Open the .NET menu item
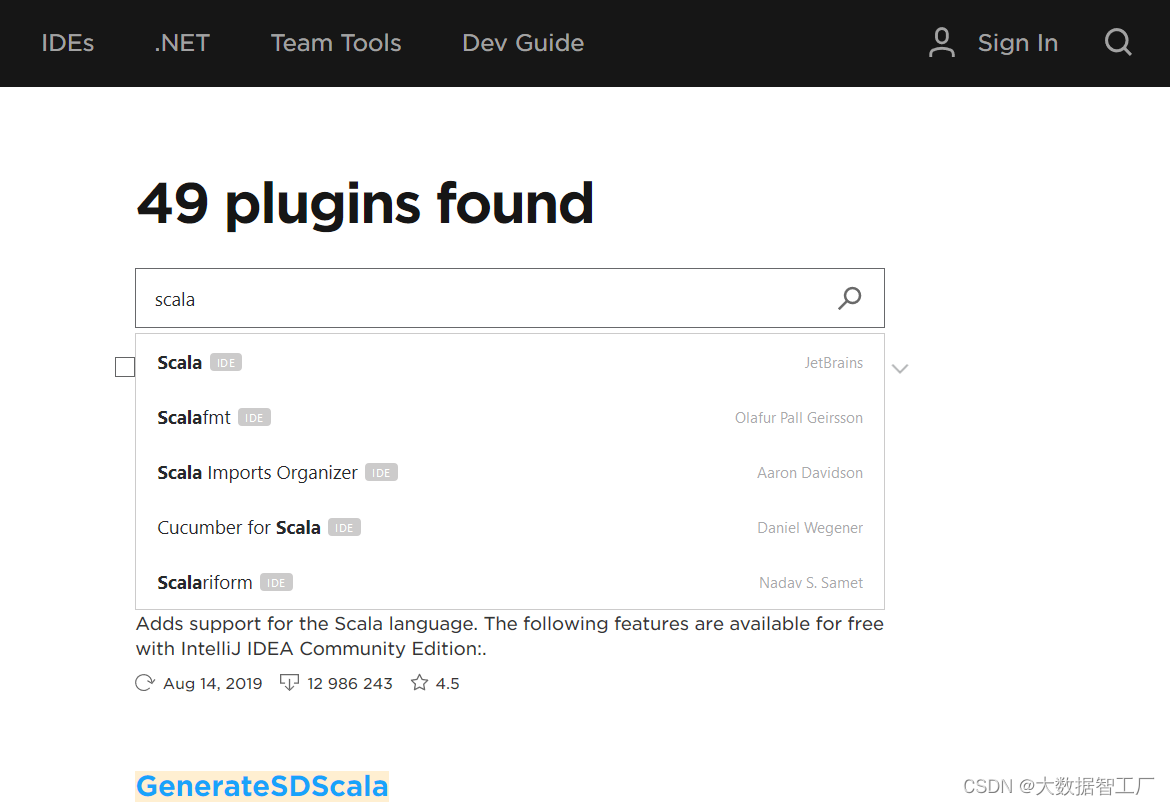Viewport: 1170px width, 805px height. click(182, 43)
